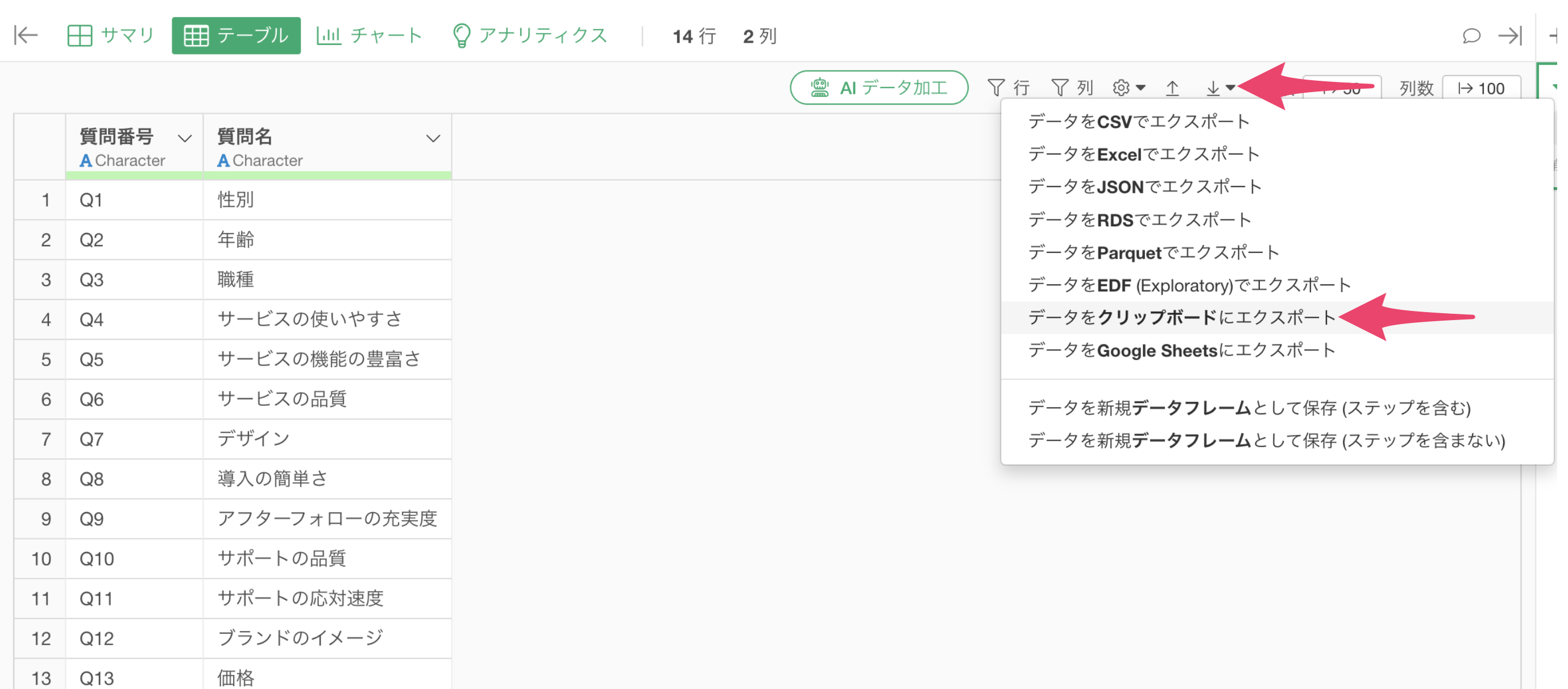Select データをCSVでエクスポート

click(1138, 121)
